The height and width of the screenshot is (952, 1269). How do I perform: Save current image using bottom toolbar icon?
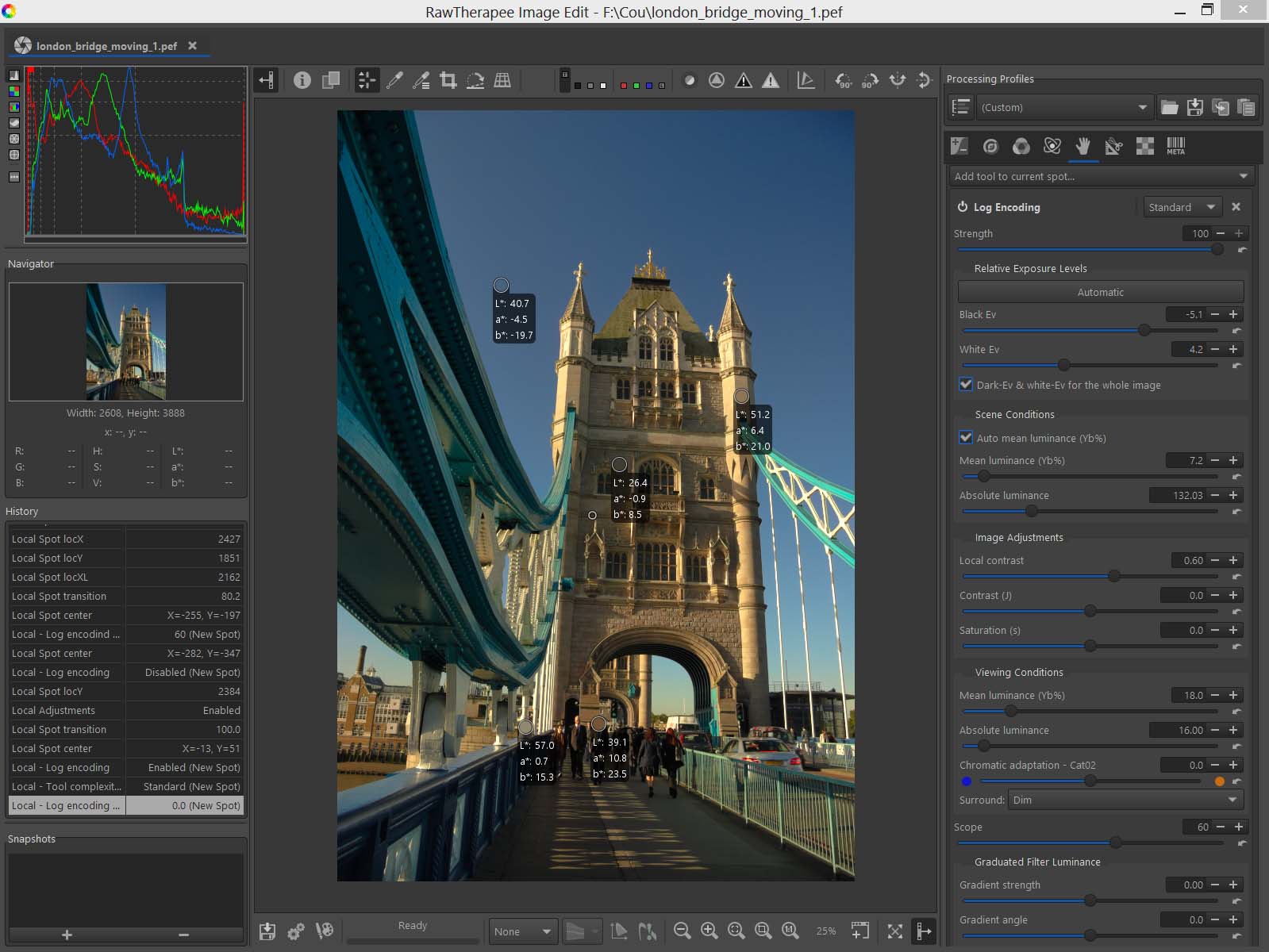tap(267, 931)
